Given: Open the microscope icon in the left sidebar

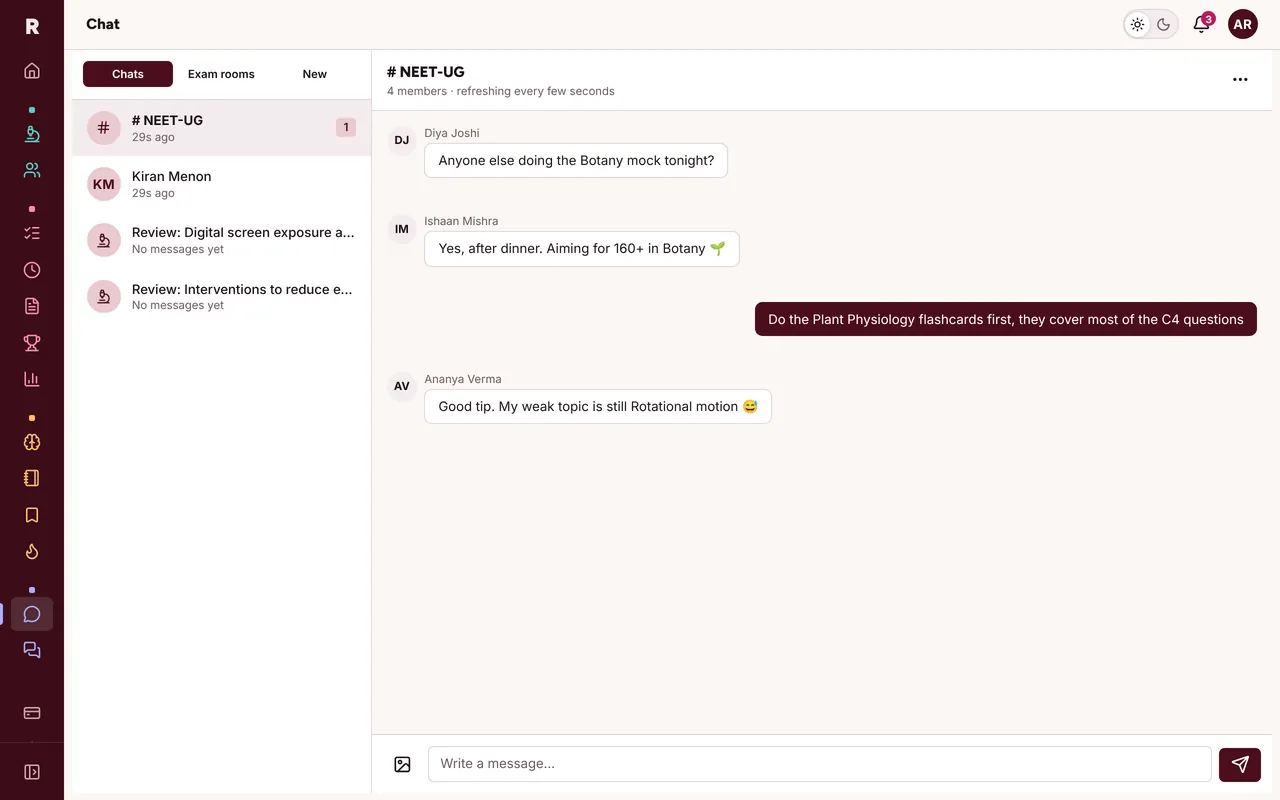Looking at the screenshot, I should (x=32, y=134).
